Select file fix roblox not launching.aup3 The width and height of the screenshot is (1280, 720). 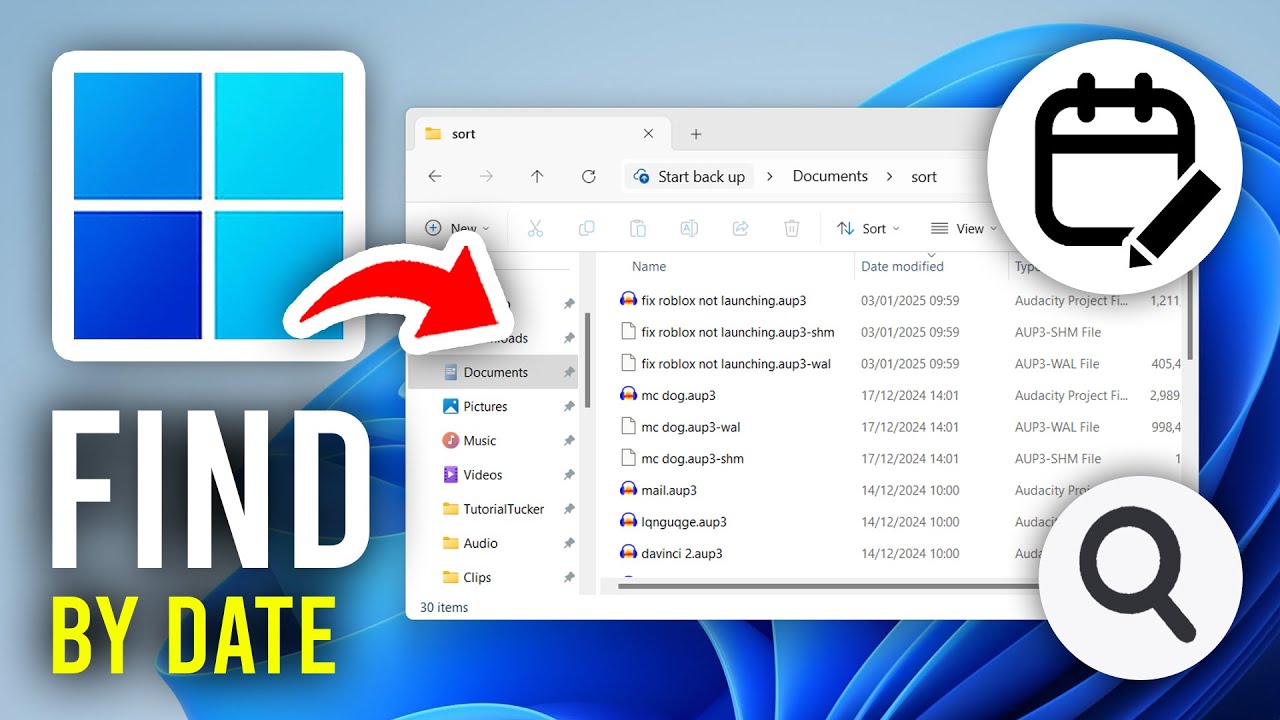click(x=724, y=300)
